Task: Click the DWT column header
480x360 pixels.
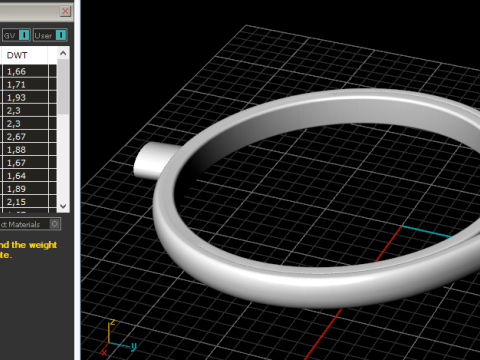Action: coord(24,55)
